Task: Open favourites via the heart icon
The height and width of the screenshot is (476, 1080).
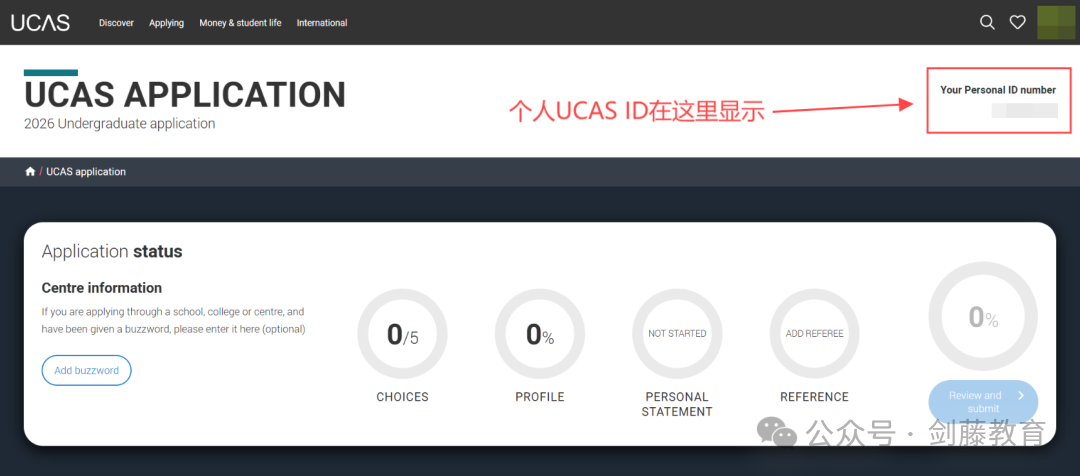Action: (x=1017, y=22)
